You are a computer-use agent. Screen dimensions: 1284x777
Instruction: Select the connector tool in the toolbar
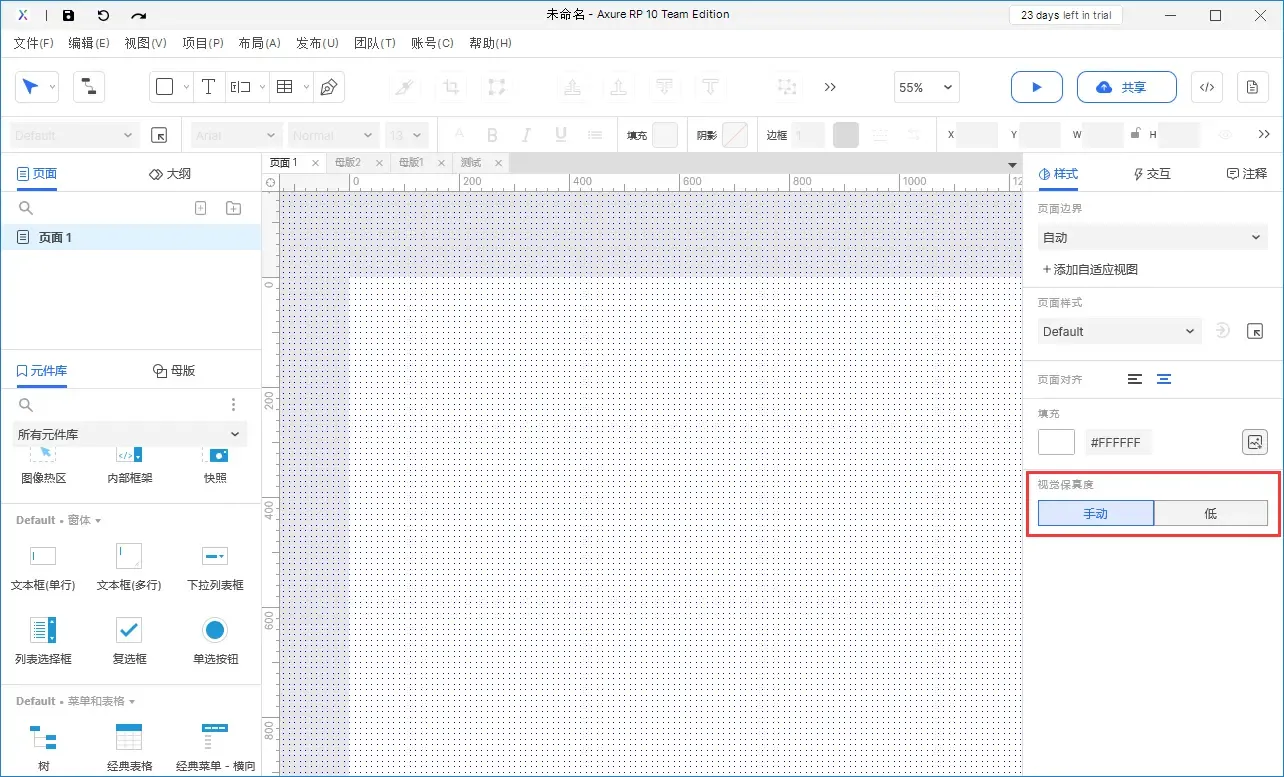point(88,87)
